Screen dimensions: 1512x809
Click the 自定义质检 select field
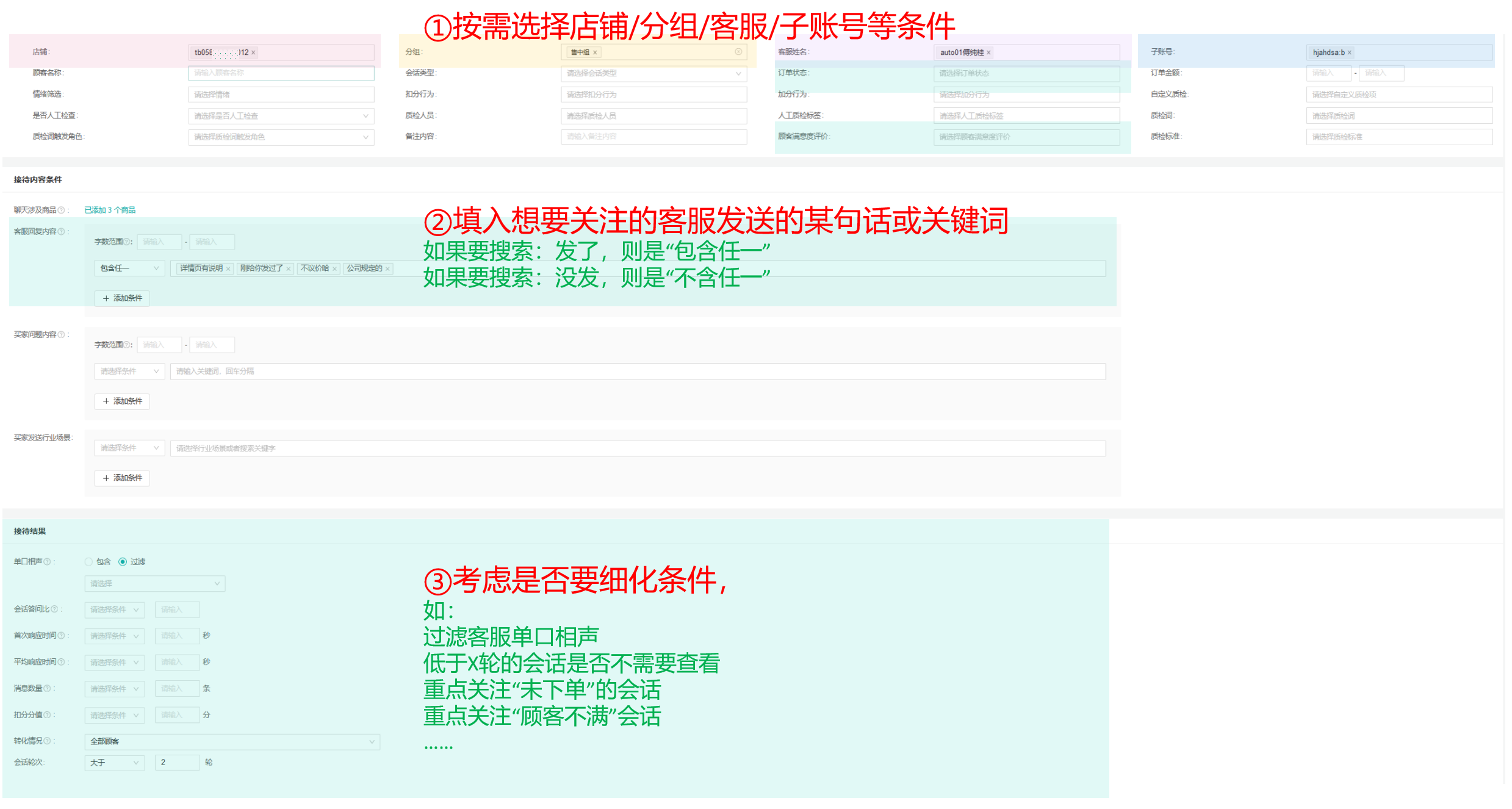point(1399,95)
